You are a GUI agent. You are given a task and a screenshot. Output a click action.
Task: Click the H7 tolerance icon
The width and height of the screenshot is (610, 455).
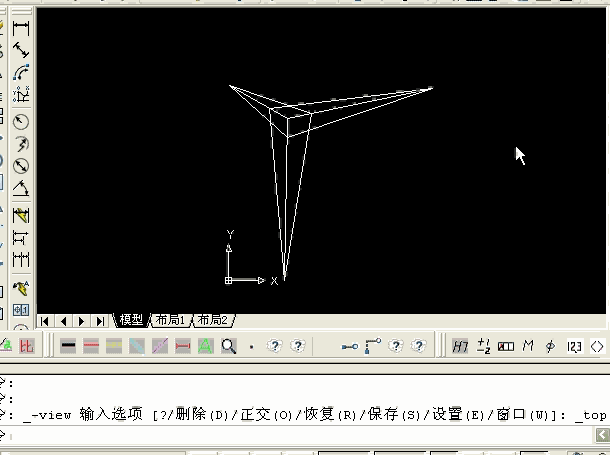click(x=460, y=346)
